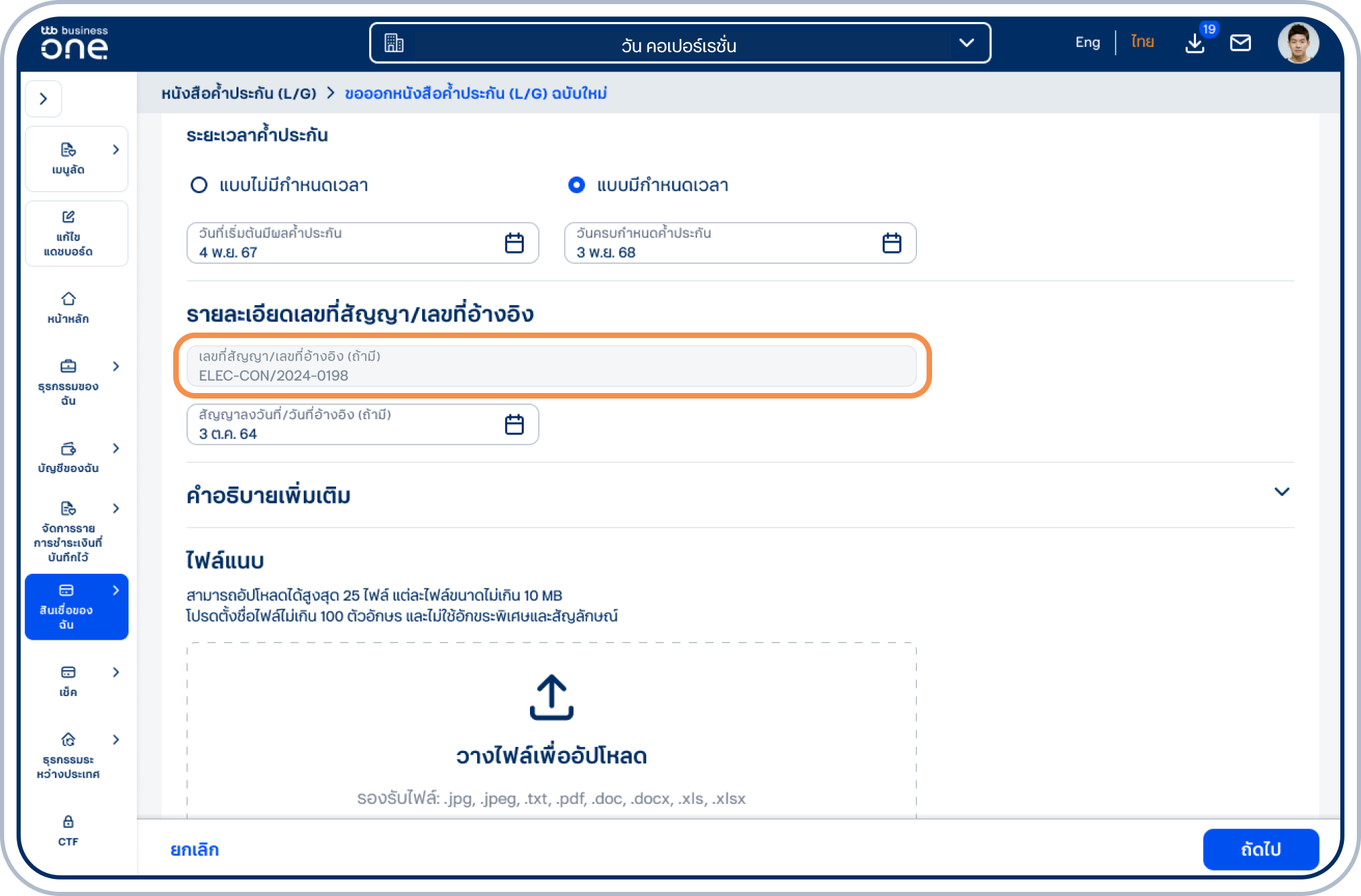The width and height of the screenshot is (1361, 896).
Task: Expand the left sidebar panel arrow
Action: [43, 98]
